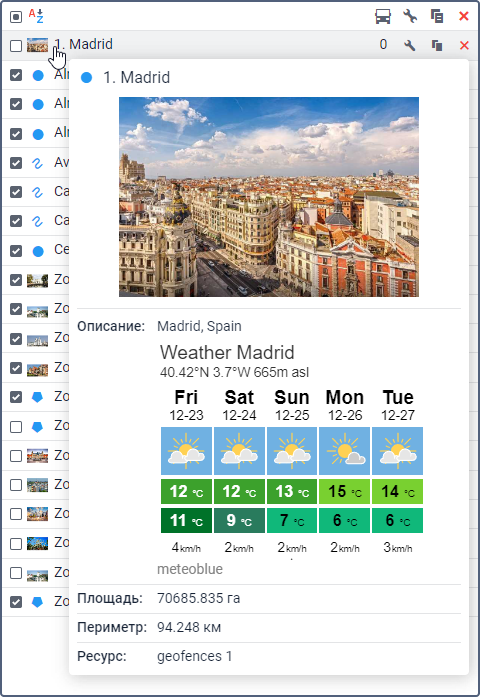Click the 1. Madrid geofence name

[83, 44]
